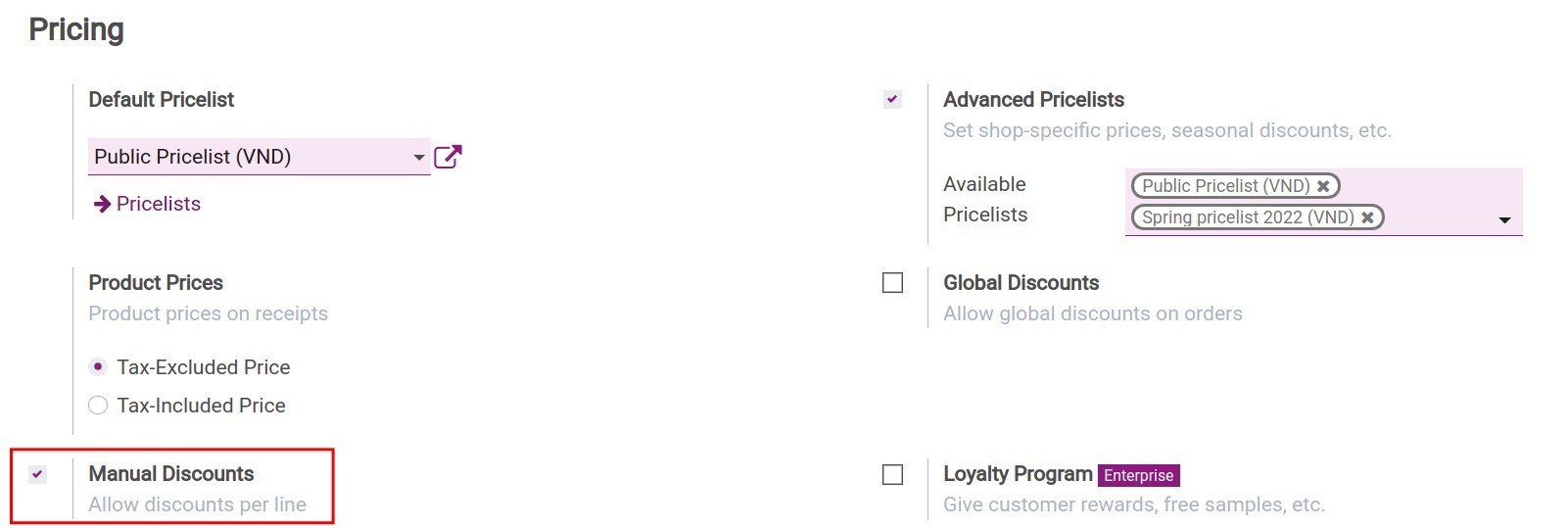
Task: Click the arrow icon before Pricelists
Action: [102, 204]
